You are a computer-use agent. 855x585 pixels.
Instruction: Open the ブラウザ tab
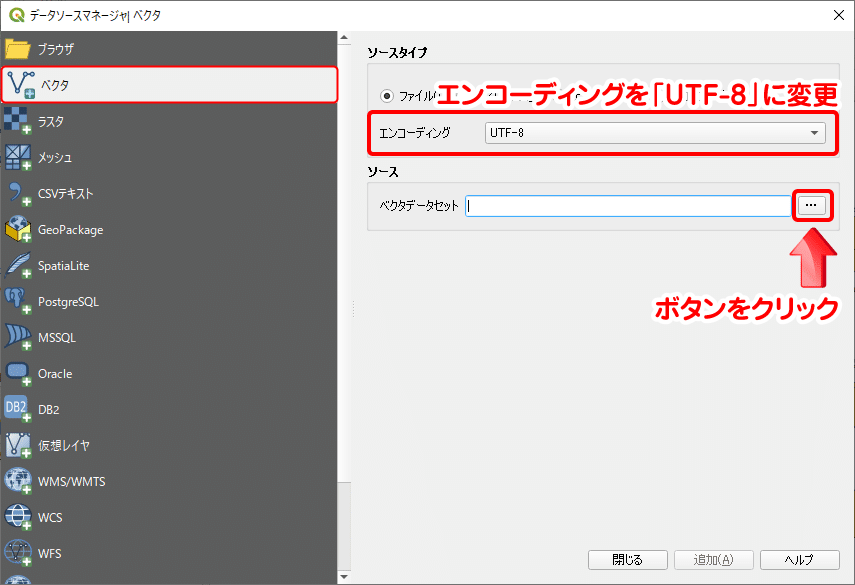168,49
